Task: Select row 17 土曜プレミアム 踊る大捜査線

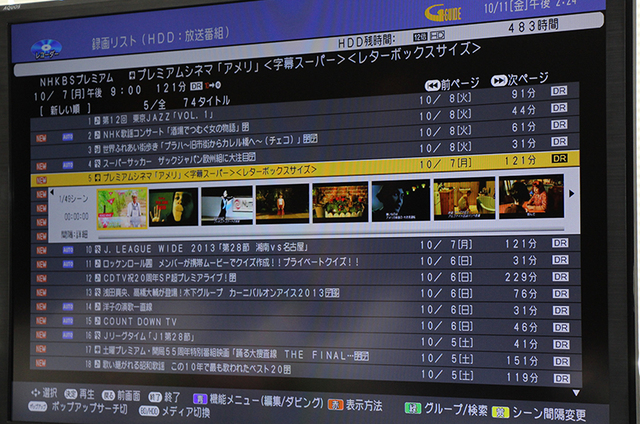Action: [306, 354]
